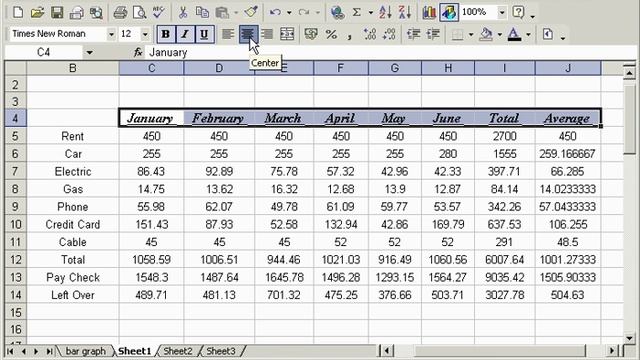Toggle Bold formatting
The width and height of the screenshot is (640, 360).
[166, 34]
